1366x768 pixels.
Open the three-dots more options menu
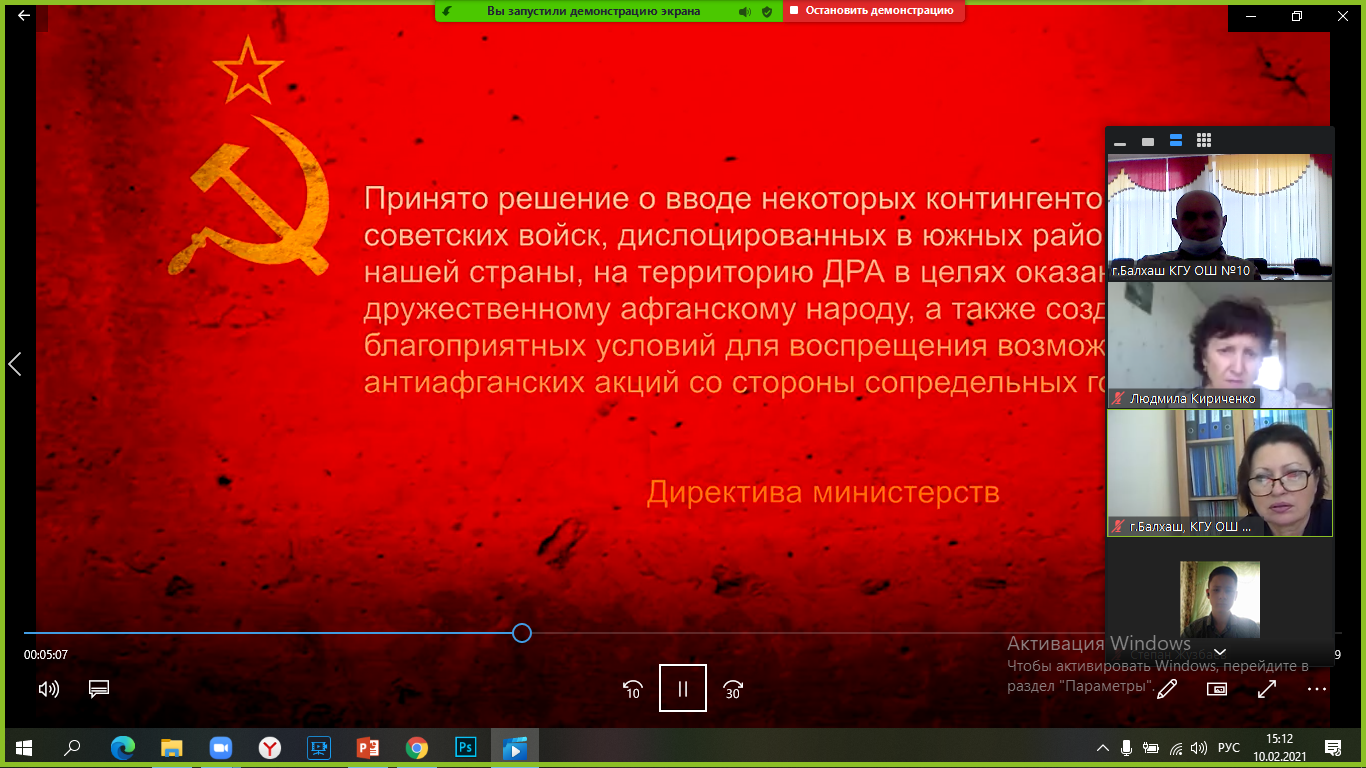click(x=1316, y=689)
